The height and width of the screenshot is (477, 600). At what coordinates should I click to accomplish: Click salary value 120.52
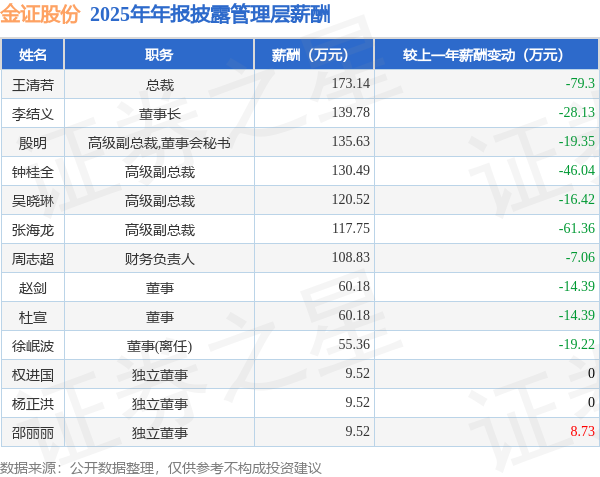click(x=351, y=199)
